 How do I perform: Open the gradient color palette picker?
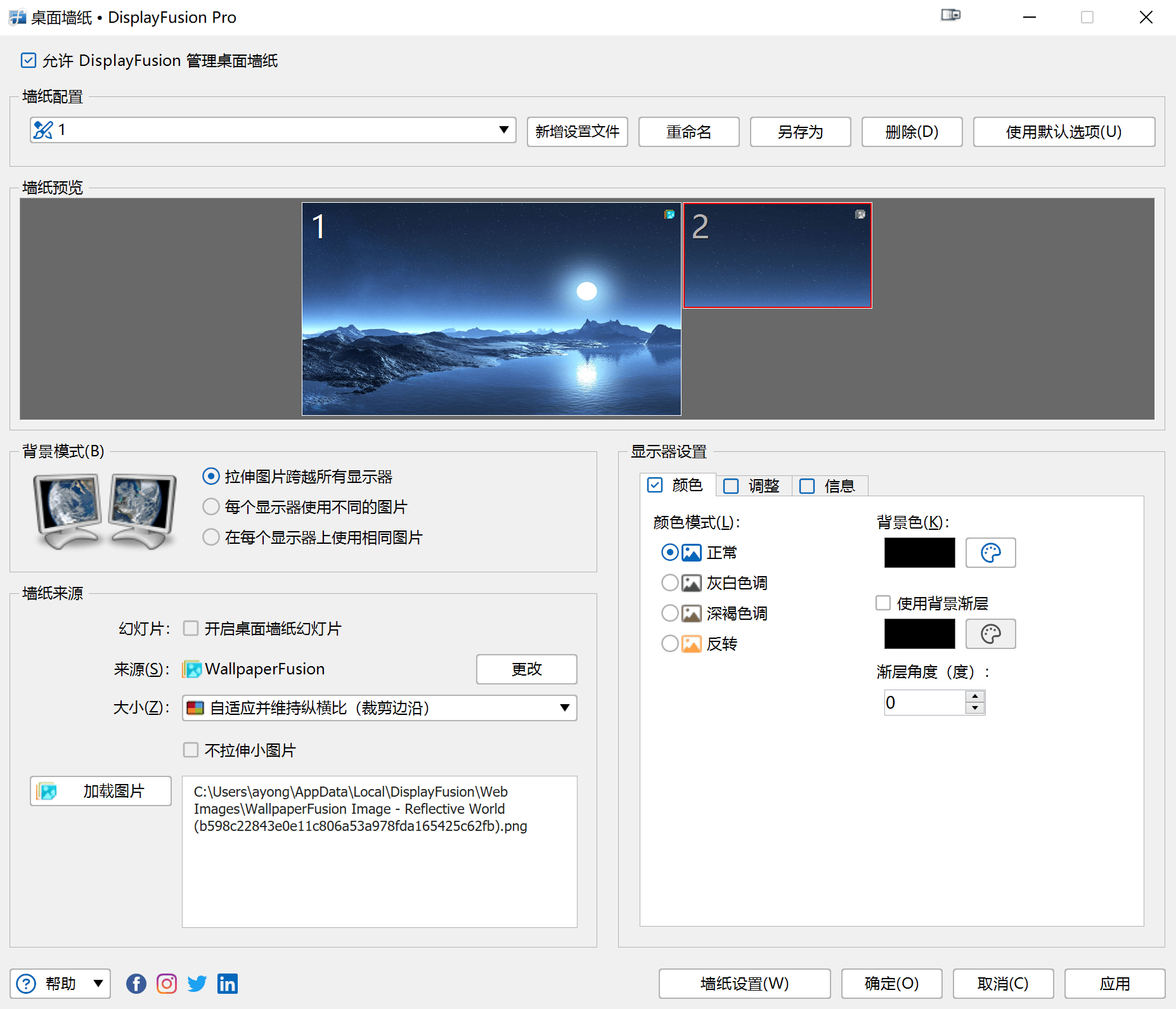click(x=990, y=634)
